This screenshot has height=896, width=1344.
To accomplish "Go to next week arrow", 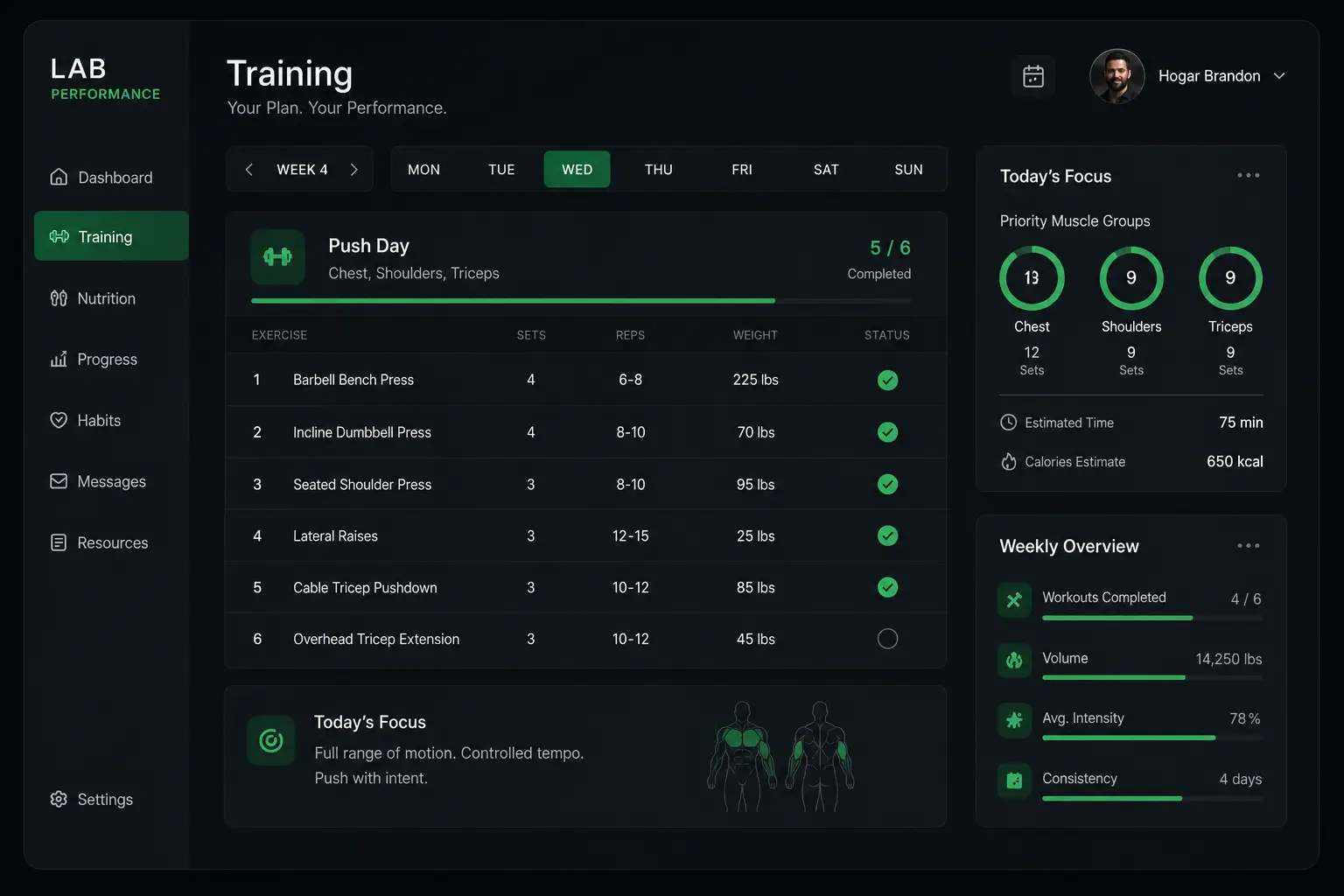I will point(353,170).
